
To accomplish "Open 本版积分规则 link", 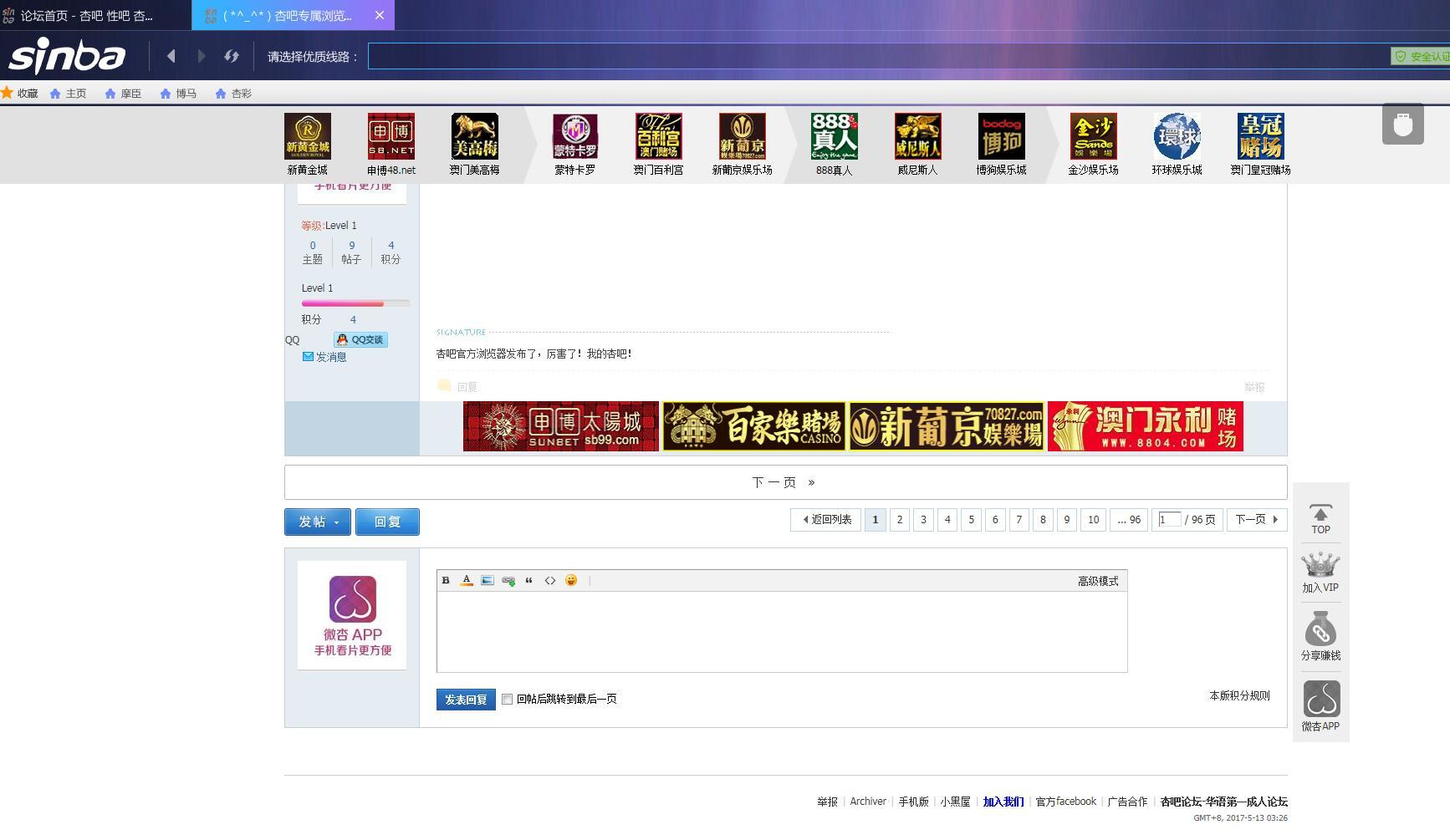I will click(x=1239, y=695).
